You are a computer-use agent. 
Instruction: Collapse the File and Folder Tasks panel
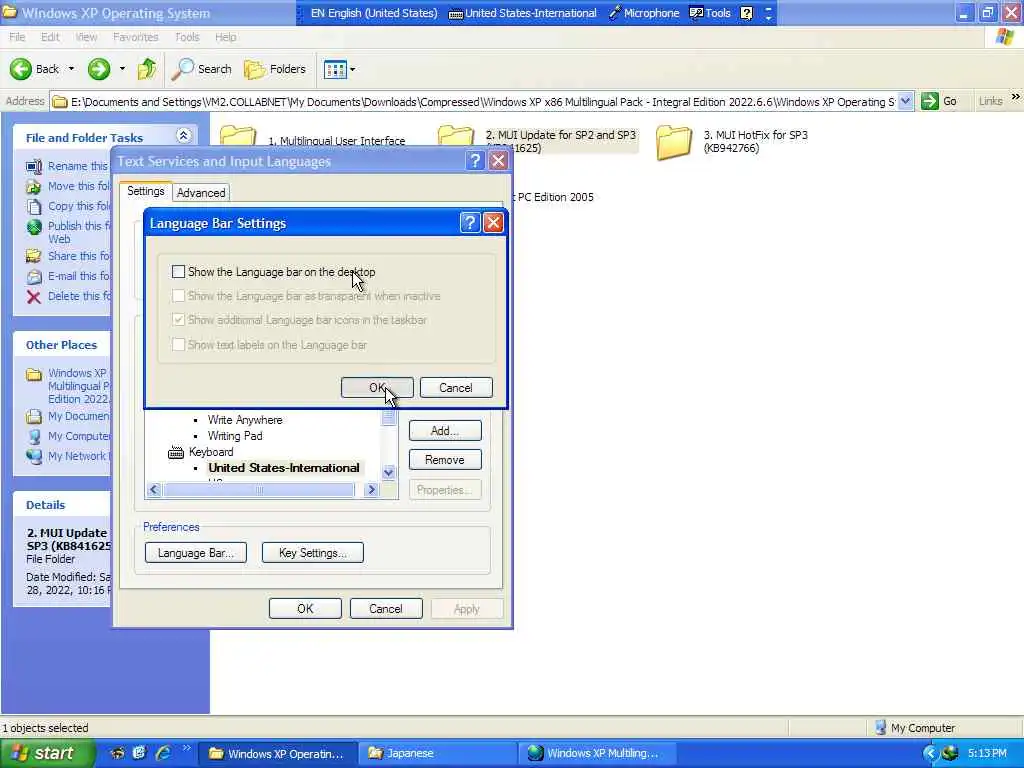(184, 136)
